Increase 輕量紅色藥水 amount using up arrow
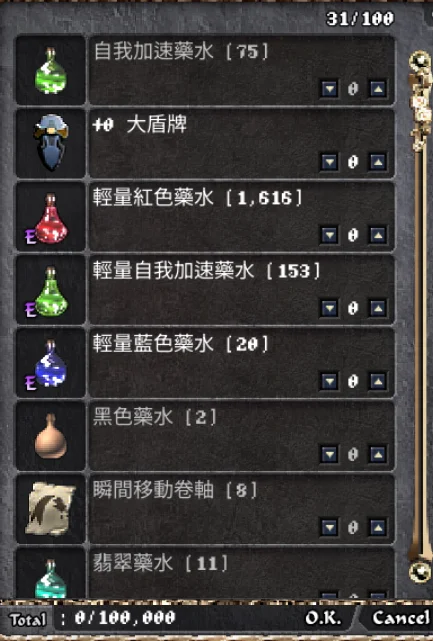433x641 pixels. coord(378,235)
